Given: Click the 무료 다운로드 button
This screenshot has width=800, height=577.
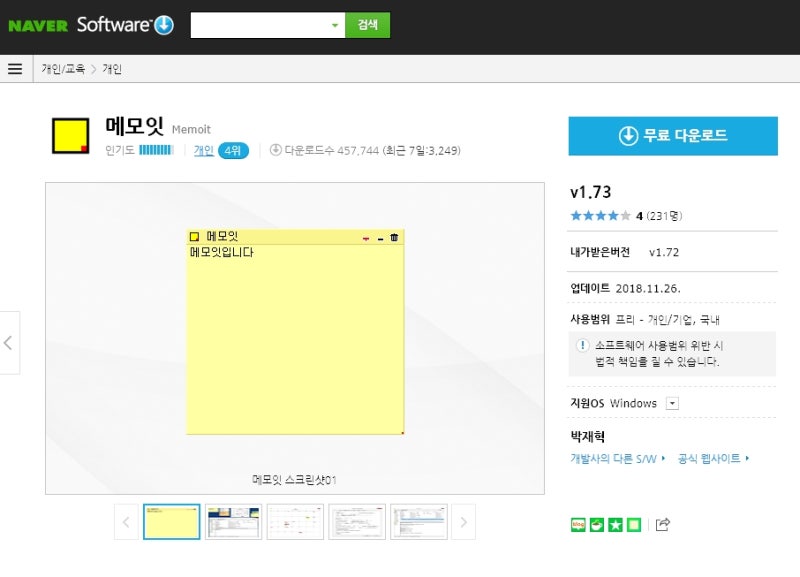Looking at the screenshot, I should click(x=673, y=136).
